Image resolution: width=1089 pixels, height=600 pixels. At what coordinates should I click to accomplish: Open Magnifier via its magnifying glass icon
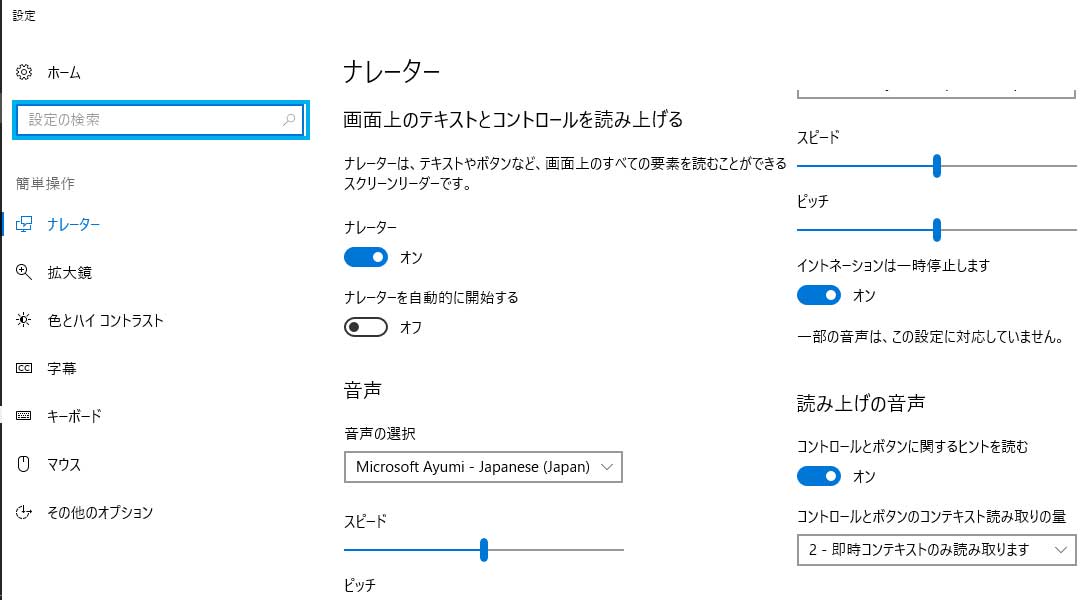[25, 272]
